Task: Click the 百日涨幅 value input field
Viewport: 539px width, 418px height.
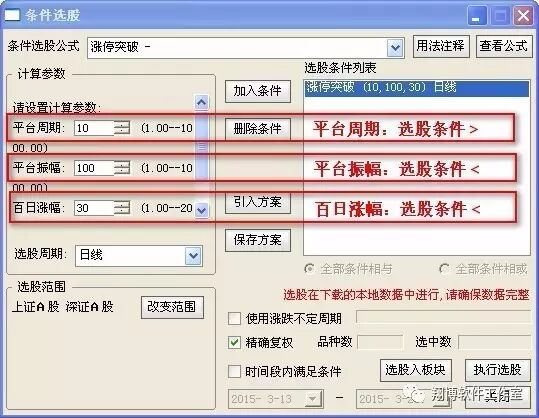Action: pos(94,208)
